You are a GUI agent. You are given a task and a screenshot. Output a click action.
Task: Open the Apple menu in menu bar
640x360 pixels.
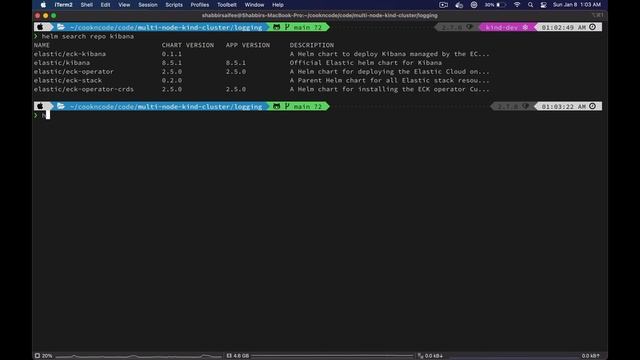[43, 5]
